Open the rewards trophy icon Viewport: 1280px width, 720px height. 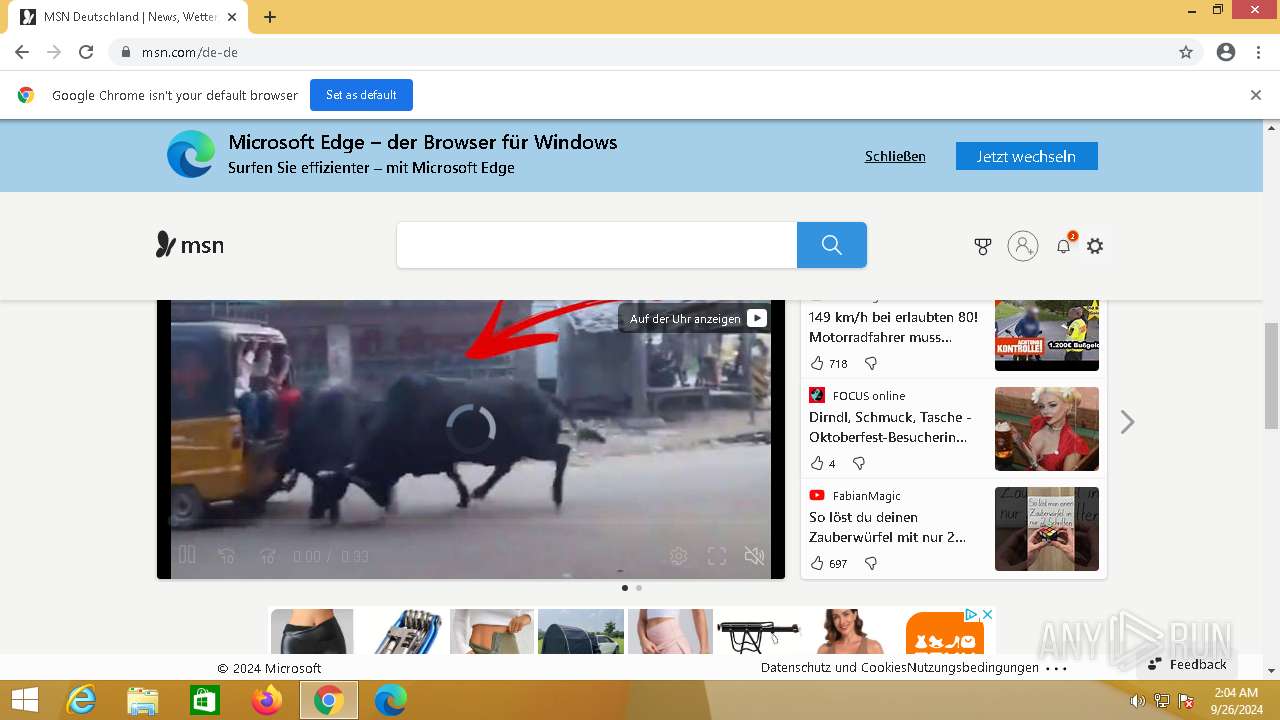(983, 246)
